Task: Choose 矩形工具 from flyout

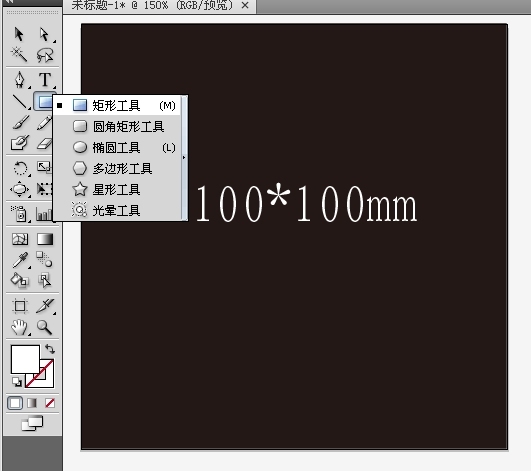Action: click(x=117, y=106)
